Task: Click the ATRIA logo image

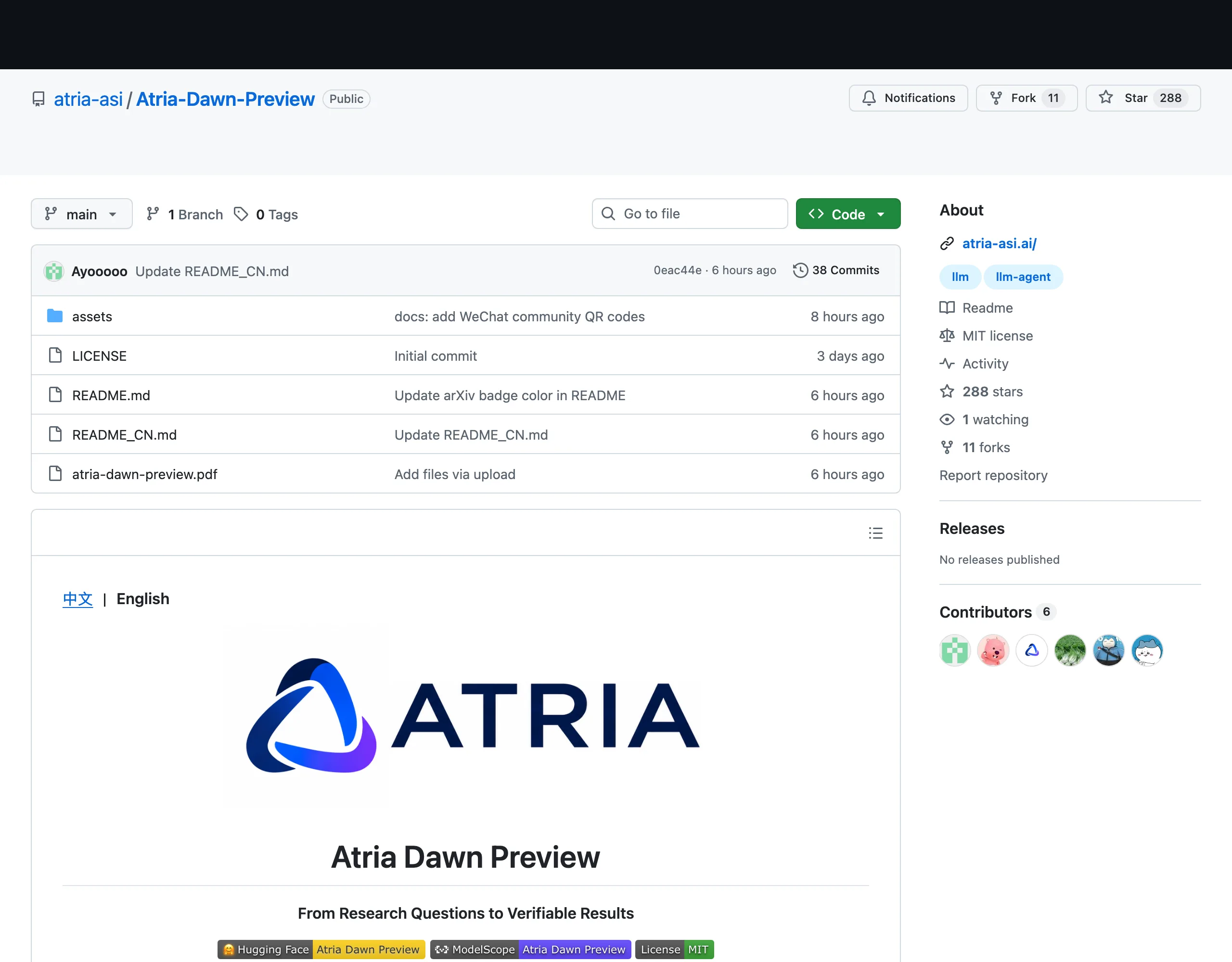Action: [x=465, y=715]
